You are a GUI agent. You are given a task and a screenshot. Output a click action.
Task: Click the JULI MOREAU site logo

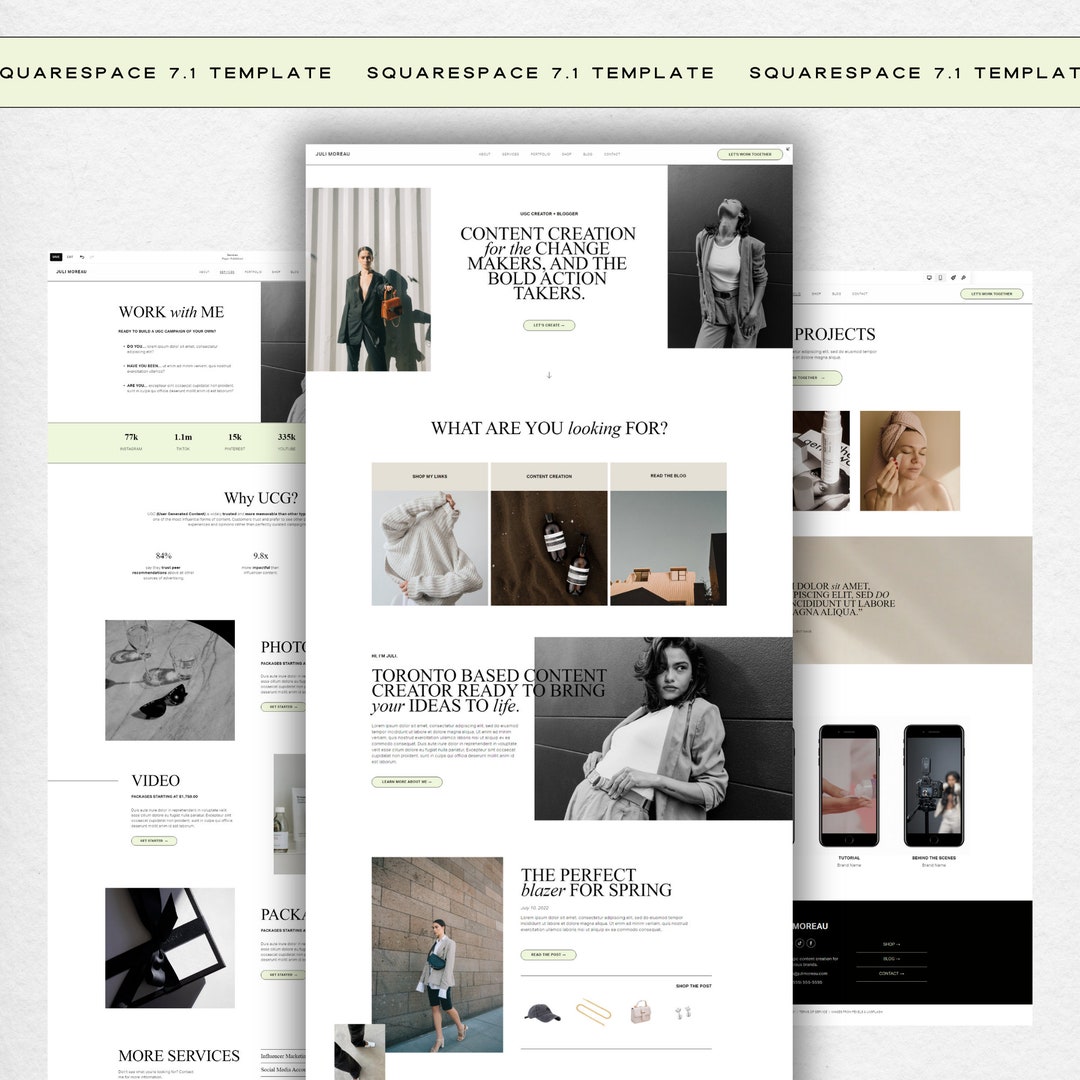(332, 154)
